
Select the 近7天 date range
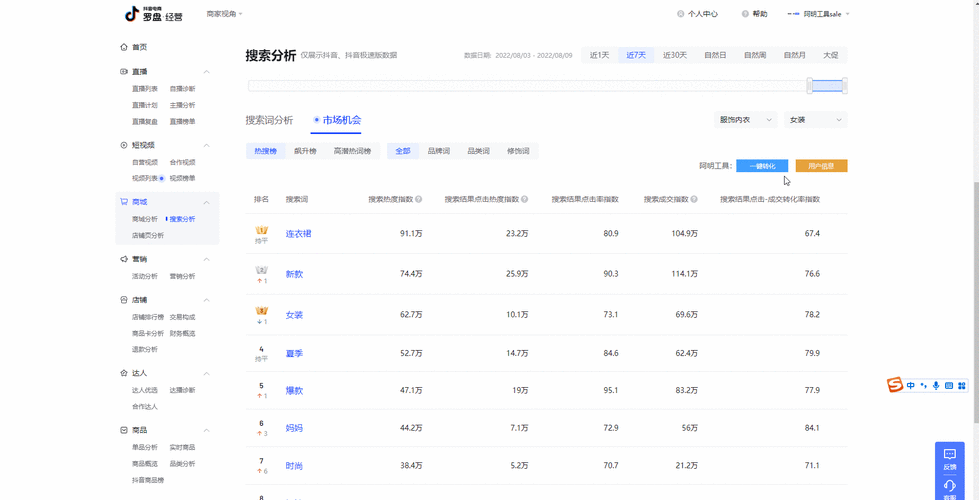[636, 55]
